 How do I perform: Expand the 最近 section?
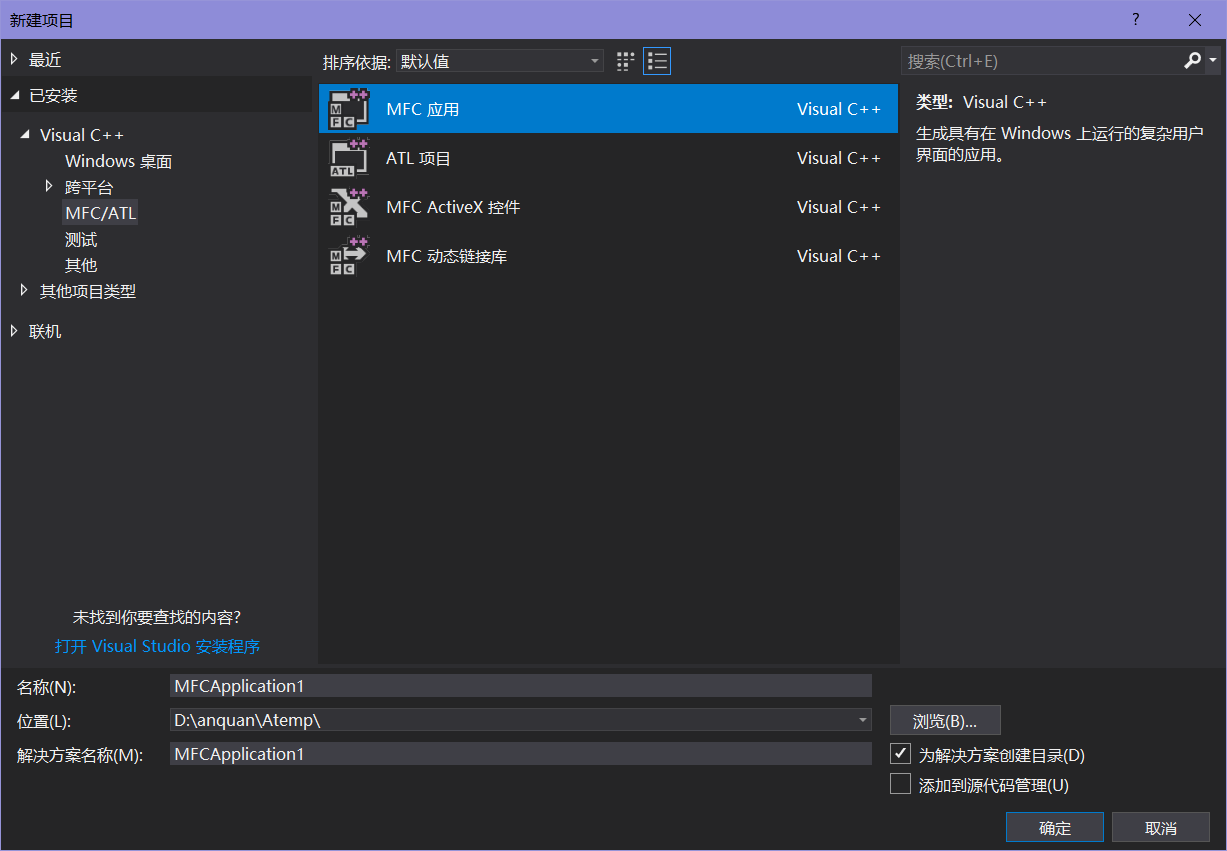point(14,59)
